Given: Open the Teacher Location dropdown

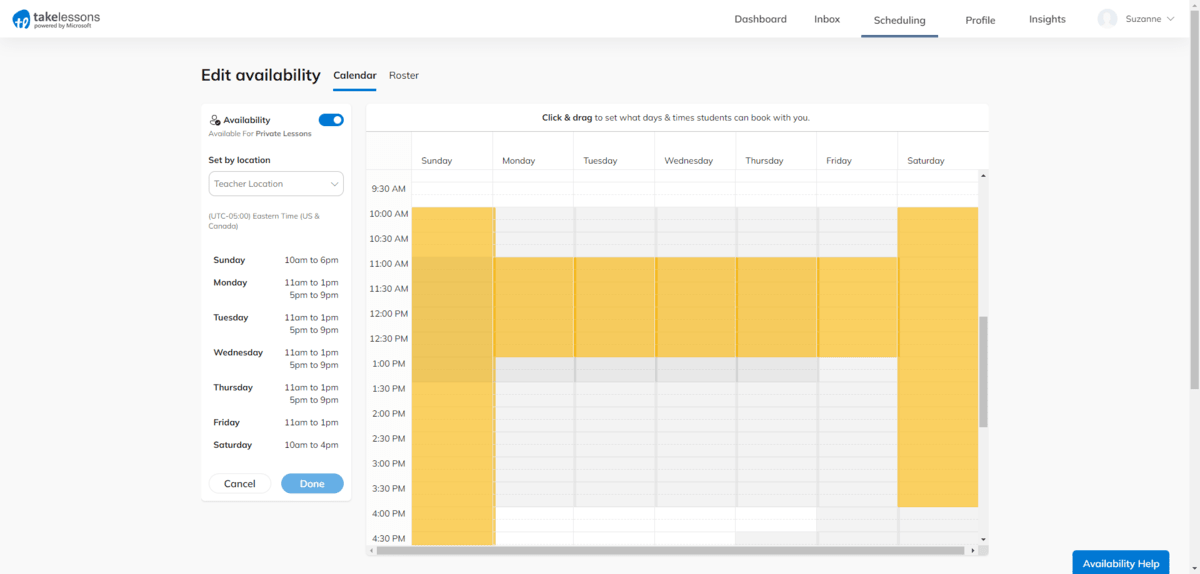Looking at the screenshot, I should 276,184.
